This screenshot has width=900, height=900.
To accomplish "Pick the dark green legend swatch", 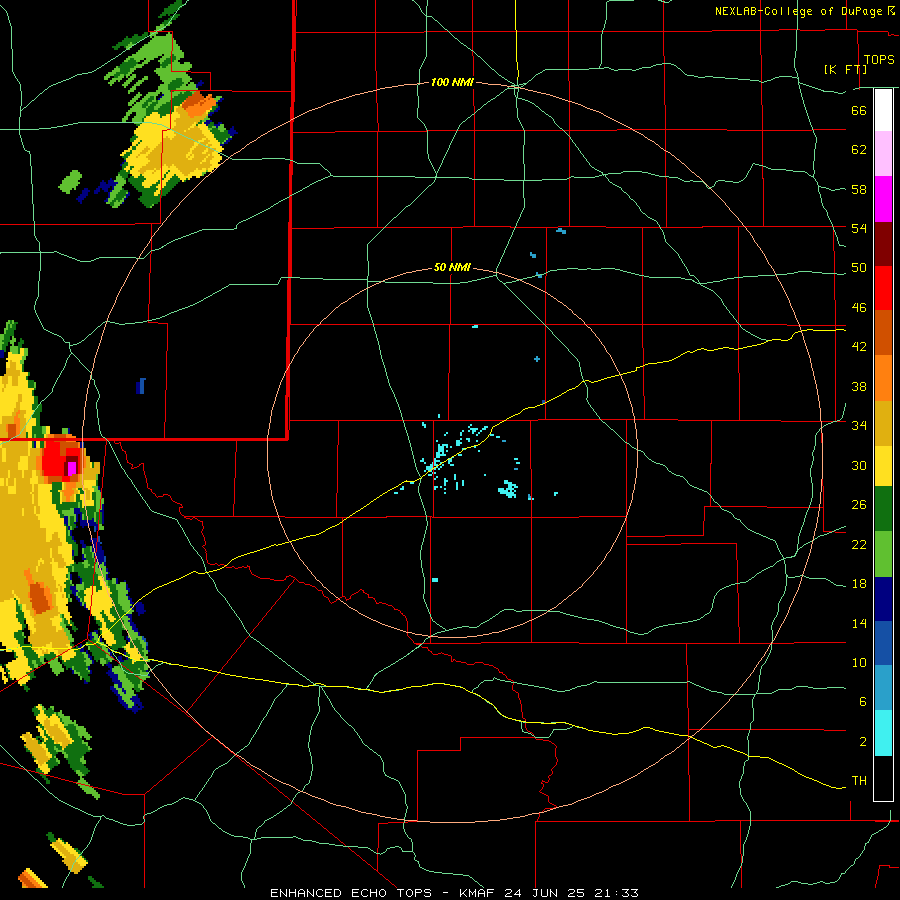I will [883, 509].
